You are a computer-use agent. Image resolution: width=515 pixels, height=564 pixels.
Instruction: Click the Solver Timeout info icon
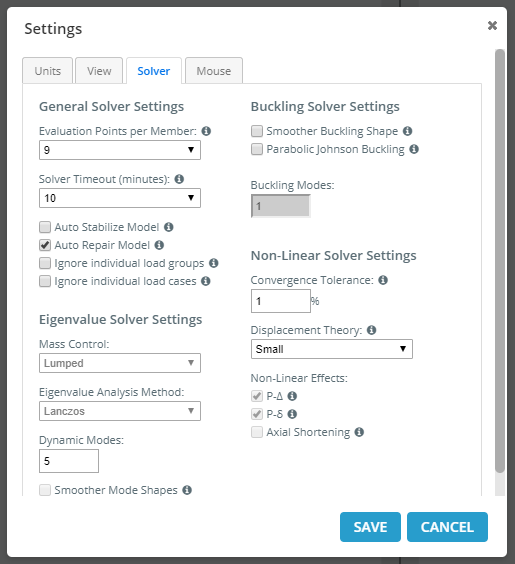click(179, 179)
